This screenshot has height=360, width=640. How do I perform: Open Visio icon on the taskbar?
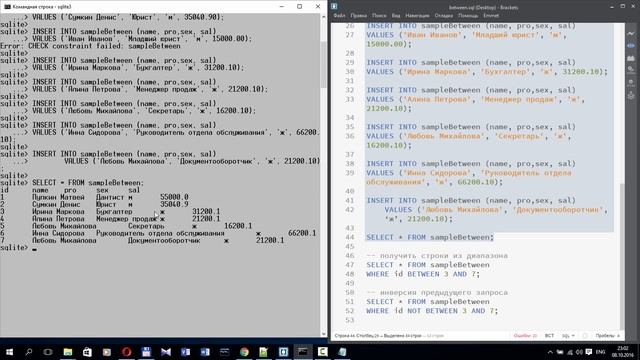tap(185, 352)
